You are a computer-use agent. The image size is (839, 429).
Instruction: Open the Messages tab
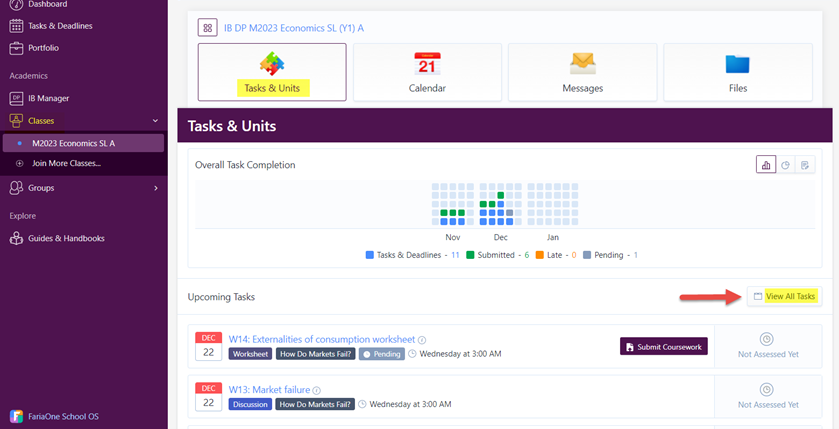582,72
